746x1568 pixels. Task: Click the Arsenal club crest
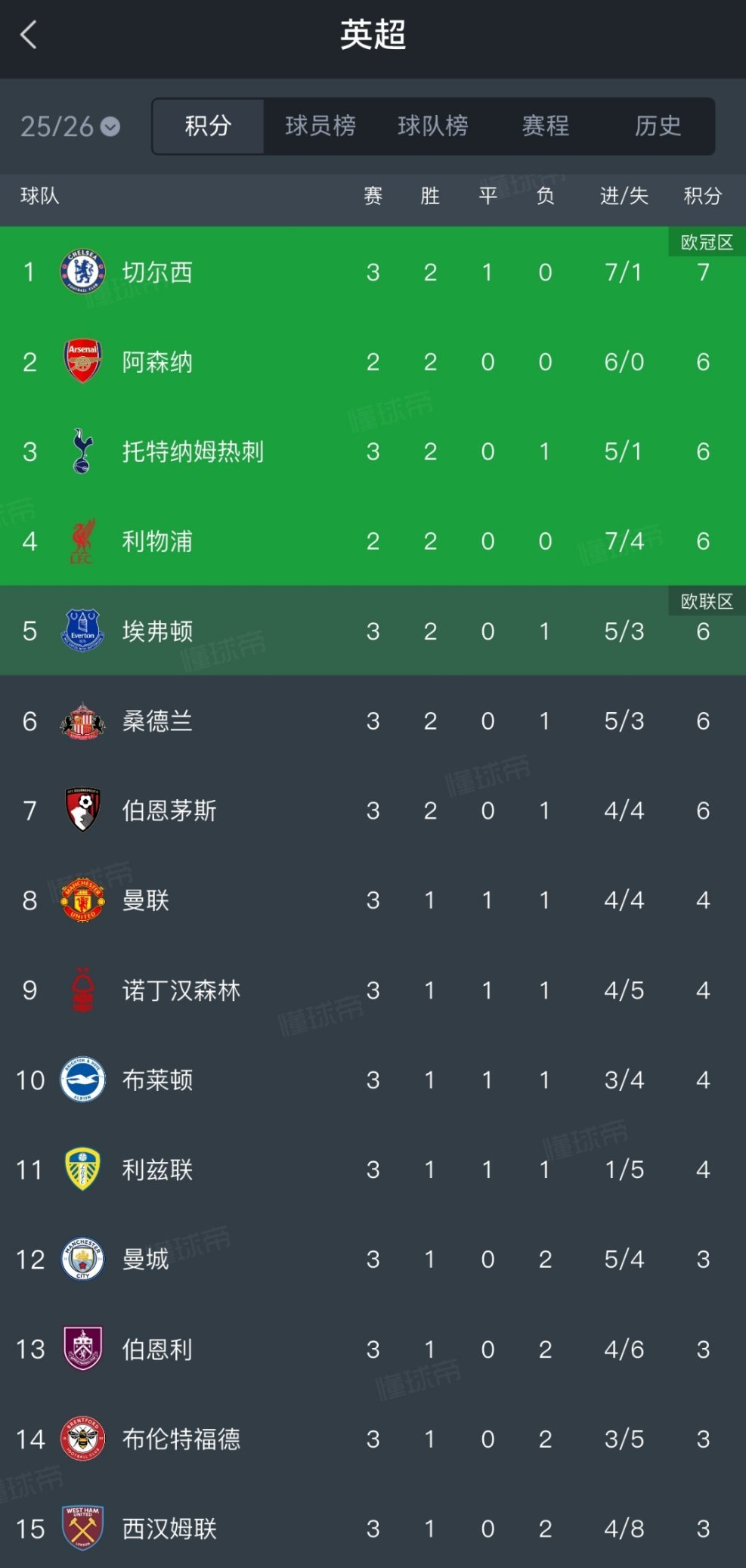click(x=82, y=361)
